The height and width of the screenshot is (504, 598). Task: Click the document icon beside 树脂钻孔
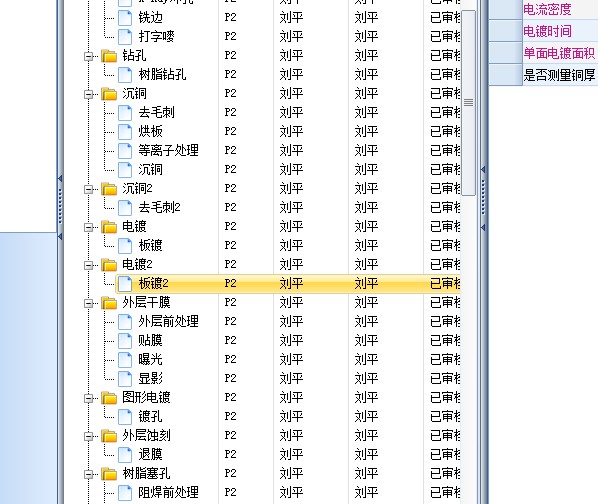click(125, 74)
